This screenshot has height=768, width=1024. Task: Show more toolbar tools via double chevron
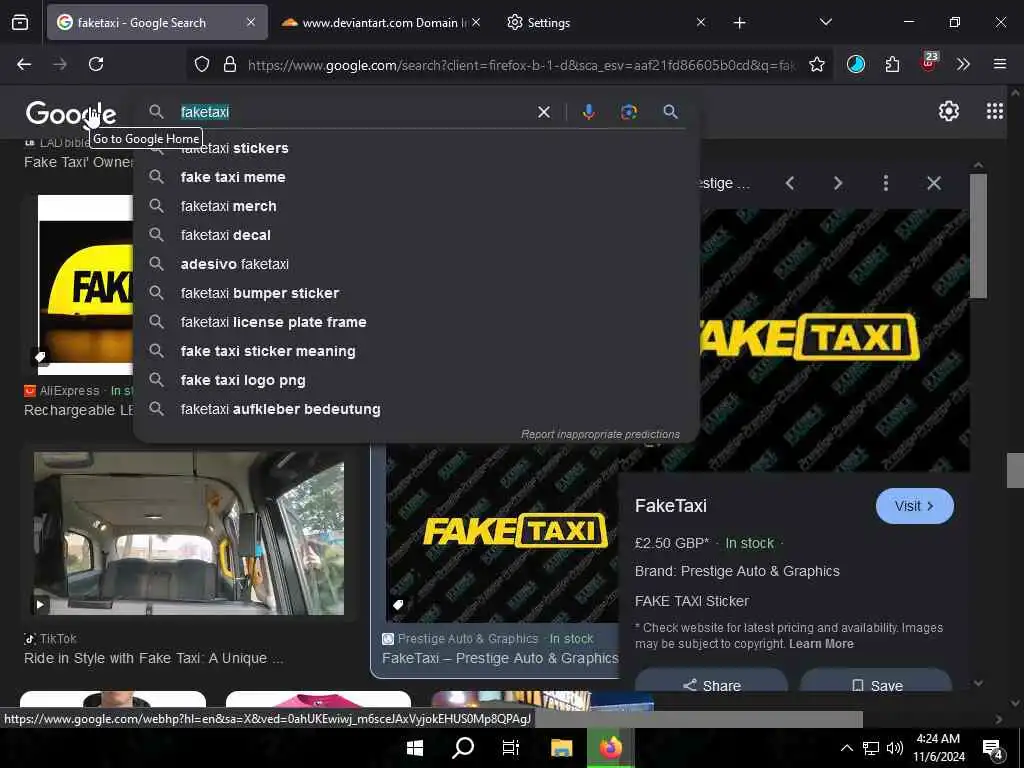click(963, 64)
